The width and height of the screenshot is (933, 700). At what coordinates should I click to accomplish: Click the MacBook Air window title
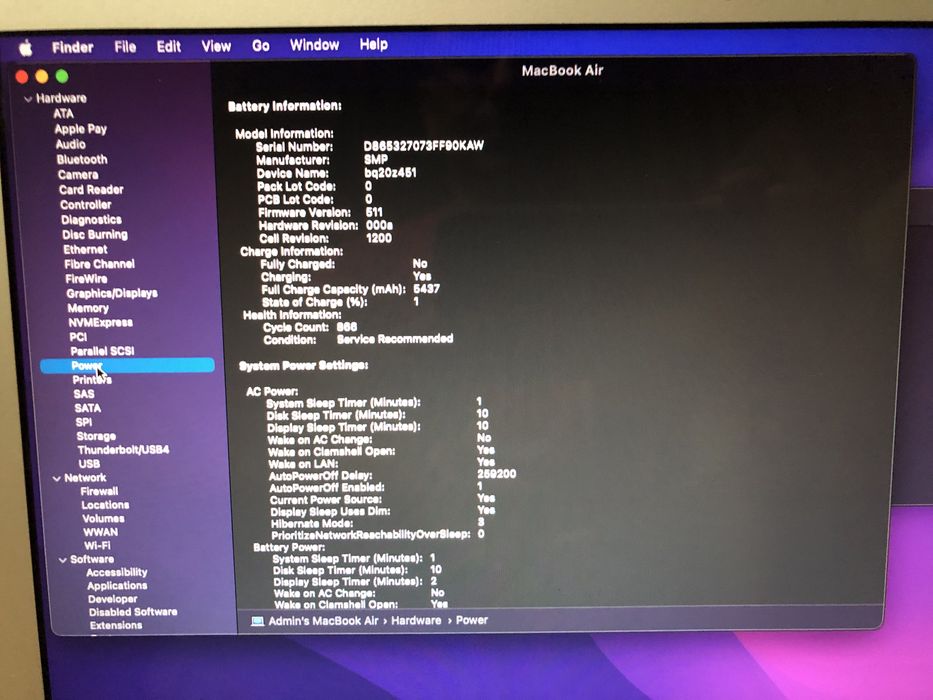tap(562, 71)
